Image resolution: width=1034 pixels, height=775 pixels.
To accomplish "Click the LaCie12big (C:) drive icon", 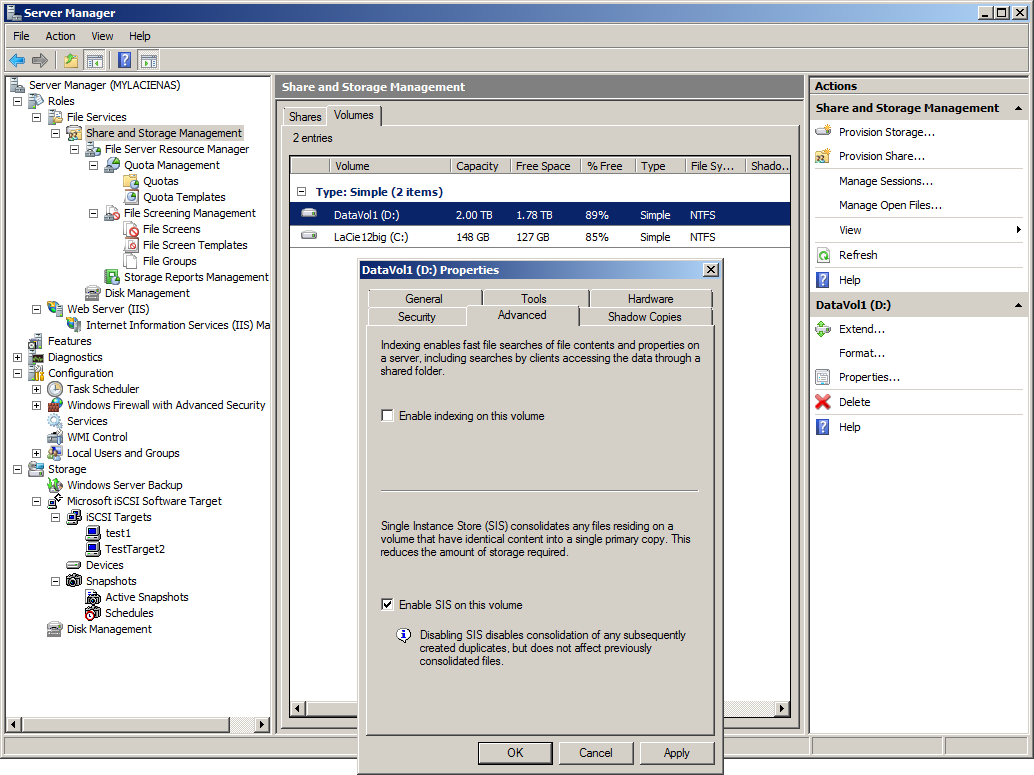I will 309,235.
